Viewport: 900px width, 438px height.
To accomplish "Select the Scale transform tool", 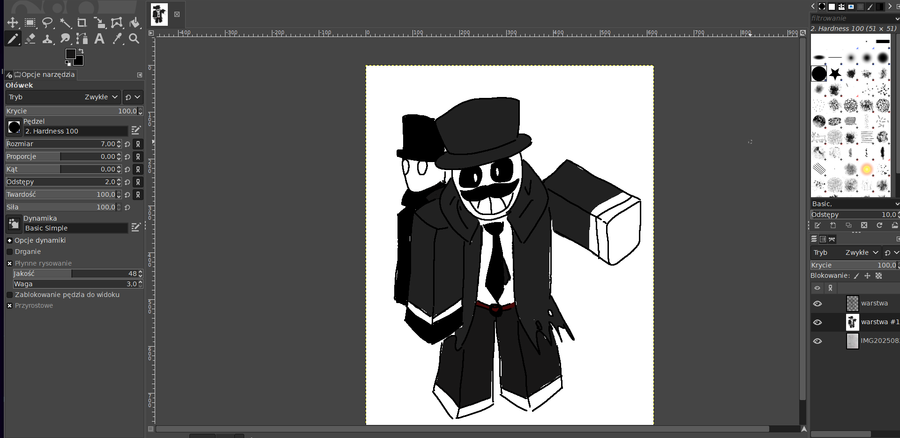I will 99,23.
